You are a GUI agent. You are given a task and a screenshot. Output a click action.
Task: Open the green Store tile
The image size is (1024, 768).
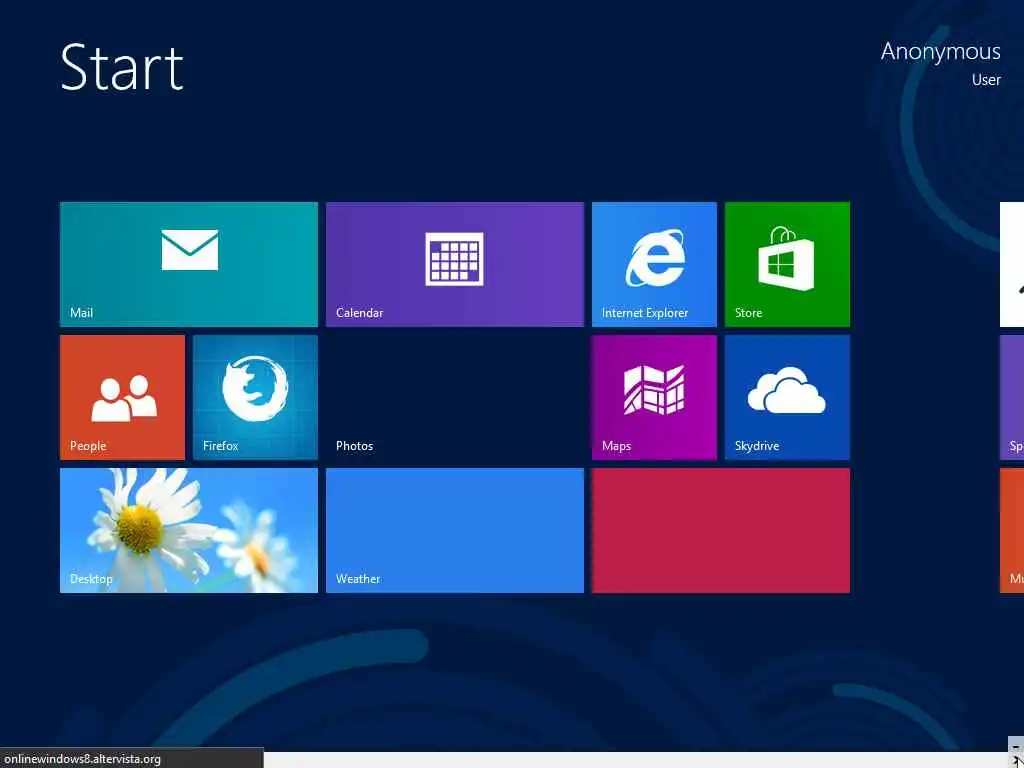pos(788,264)
